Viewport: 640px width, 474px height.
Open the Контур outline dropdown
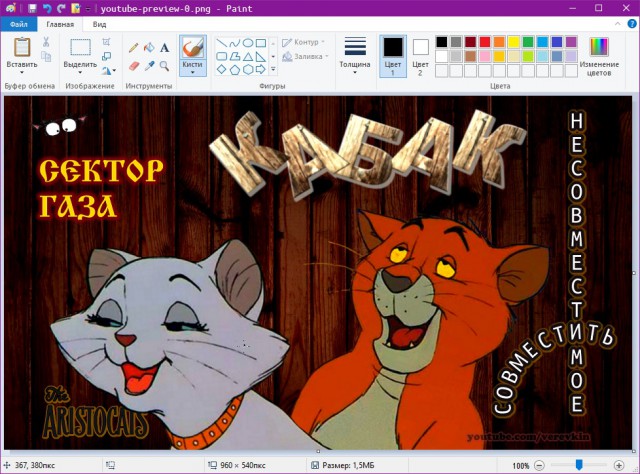304,42
